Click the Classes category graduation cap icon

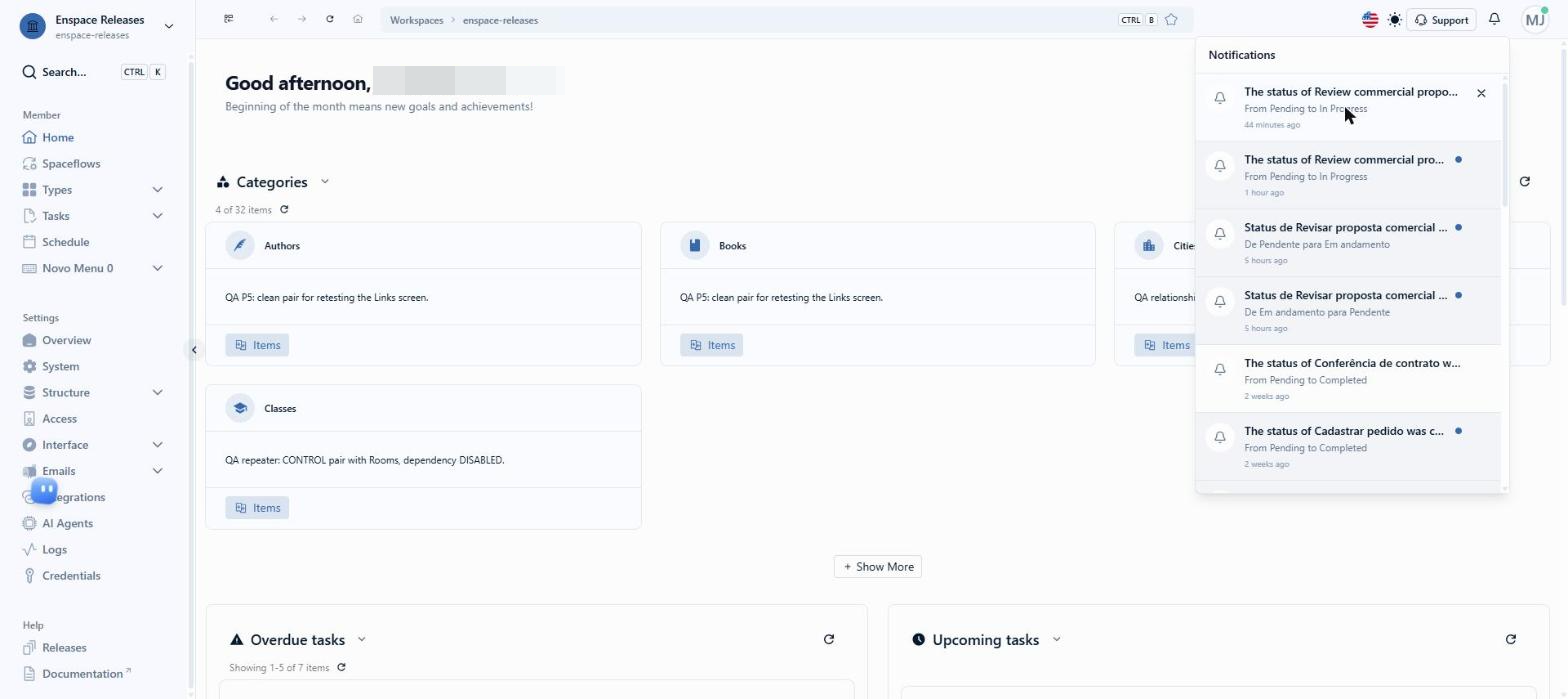240,408
